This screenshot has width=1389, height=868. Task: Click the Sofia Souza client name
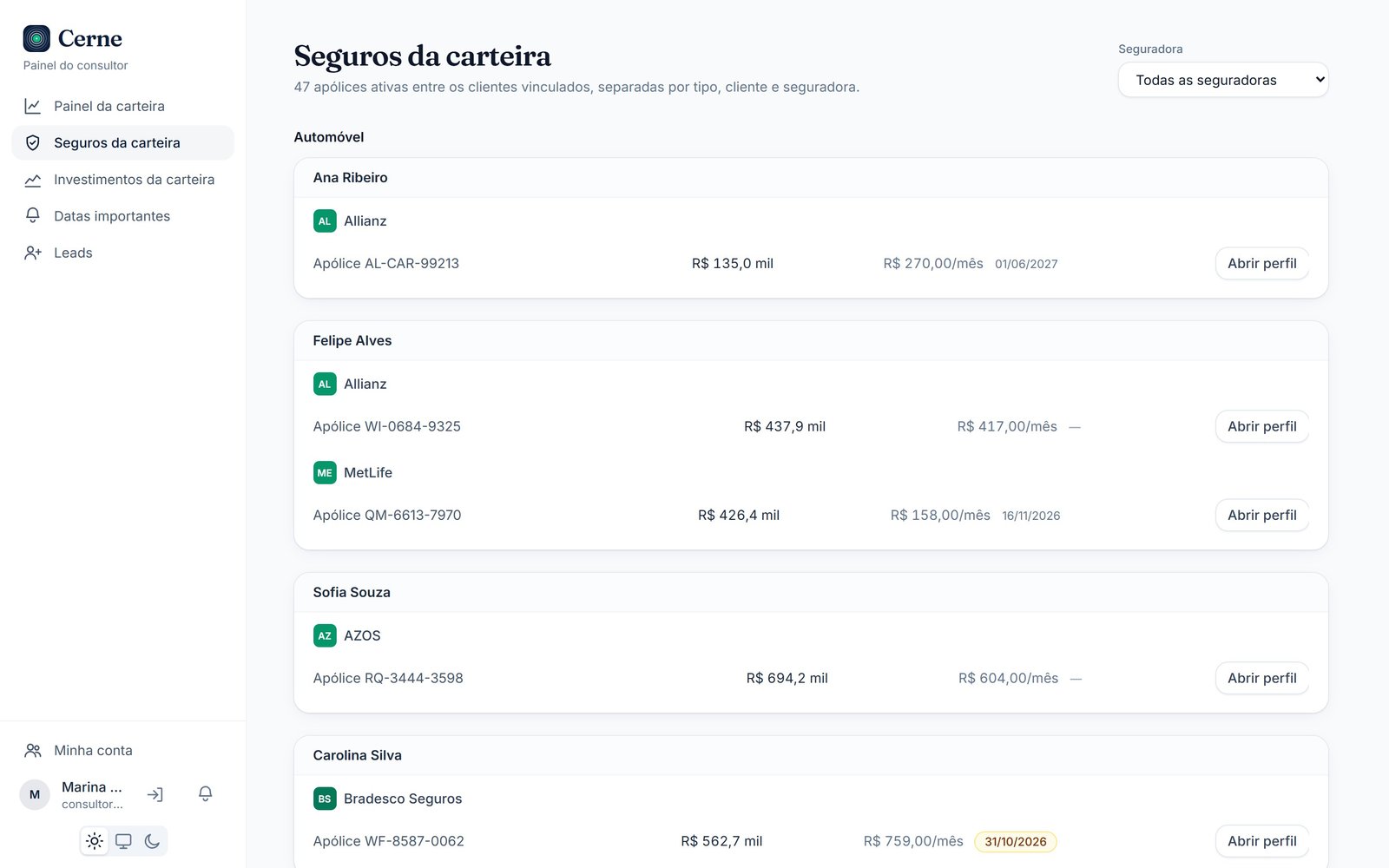(x=352, y=592)
